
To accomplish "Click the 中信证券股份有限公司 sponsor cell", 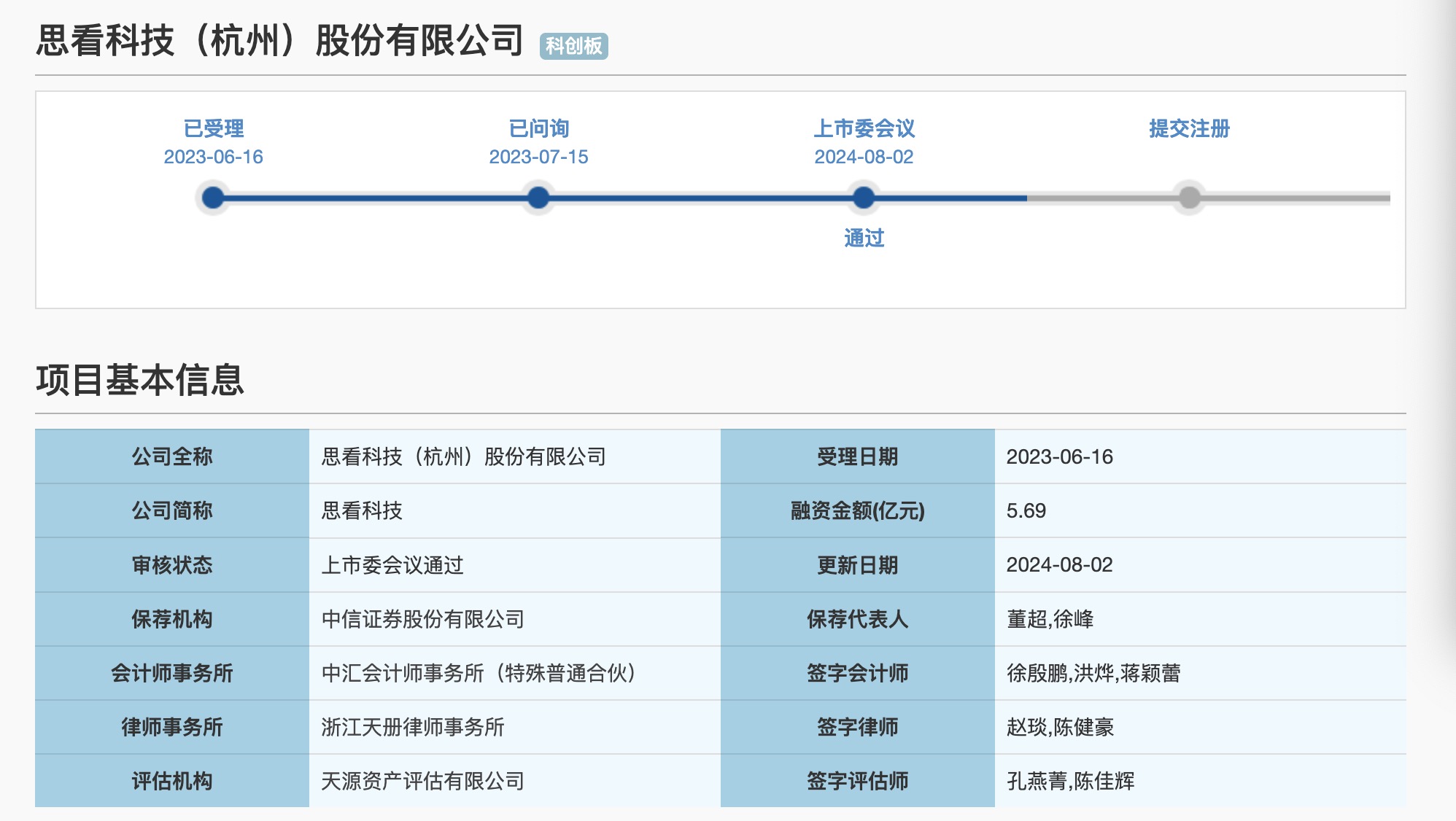I will [x=423, y=619].
